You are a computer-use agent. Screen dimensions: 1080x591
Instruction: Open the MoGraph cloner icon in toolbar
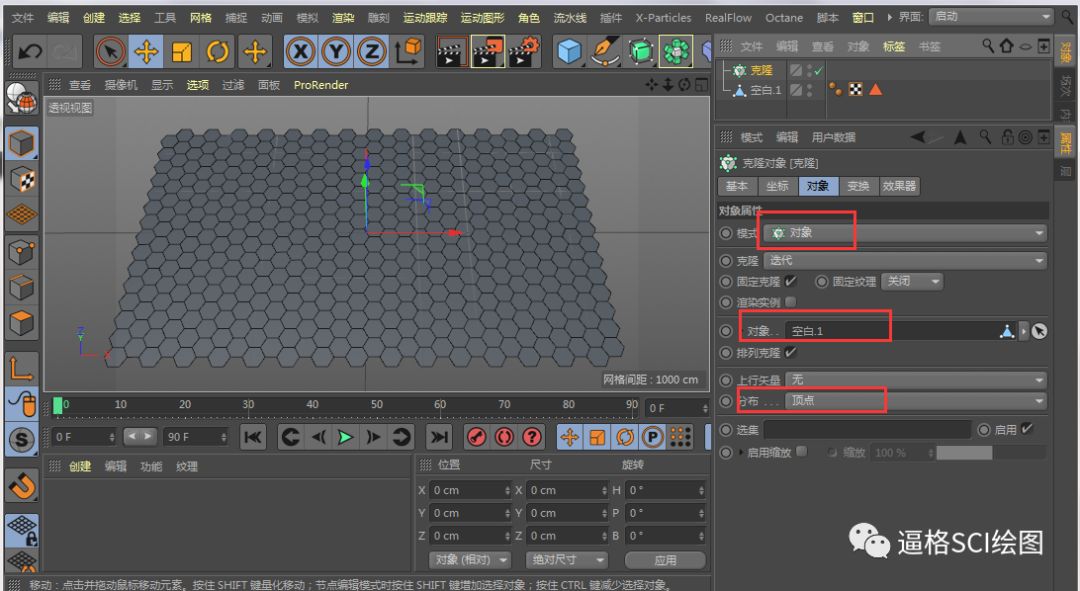676,52
